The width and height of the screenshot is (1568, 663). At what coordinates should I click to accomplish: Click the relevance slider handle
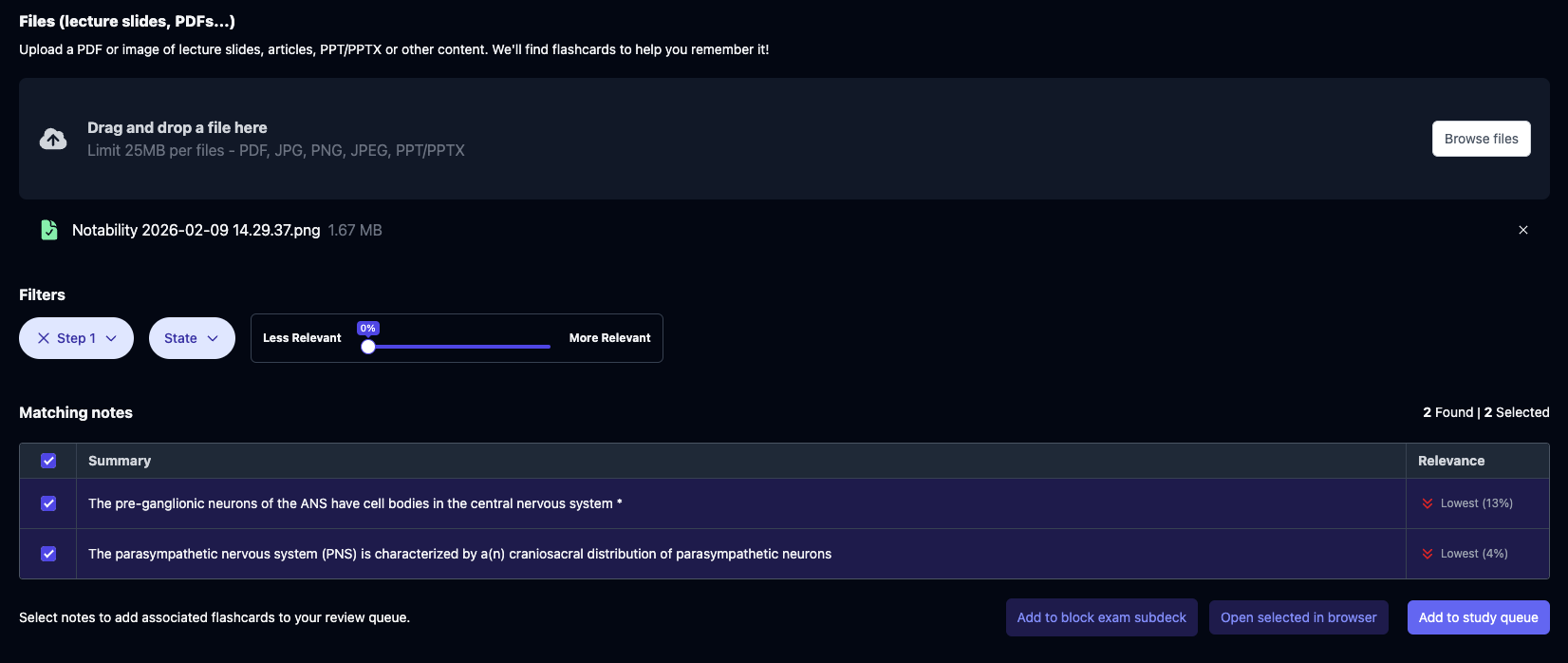pos(368,347)
